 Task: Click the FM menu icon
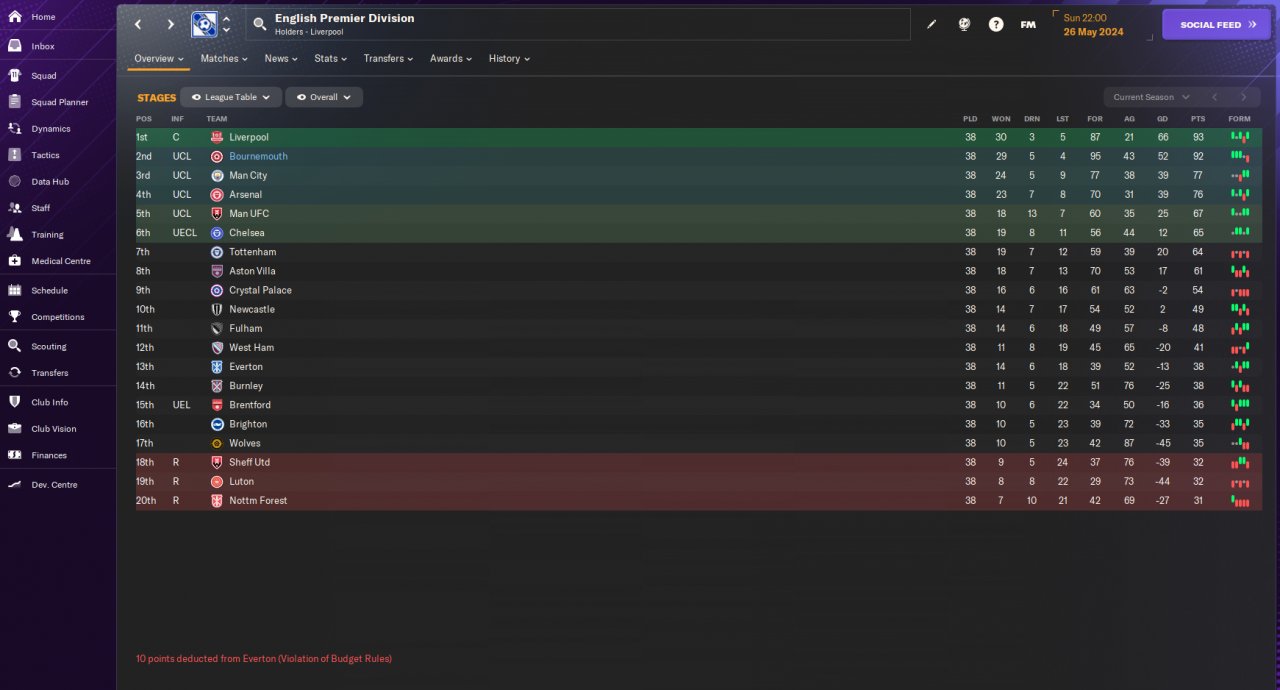click(1028, 24)
